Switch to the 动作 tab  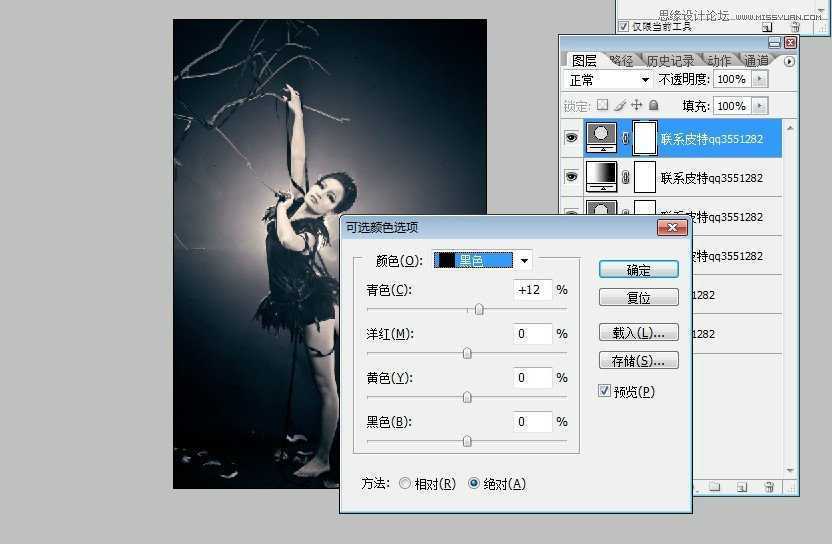click(720, 61)
